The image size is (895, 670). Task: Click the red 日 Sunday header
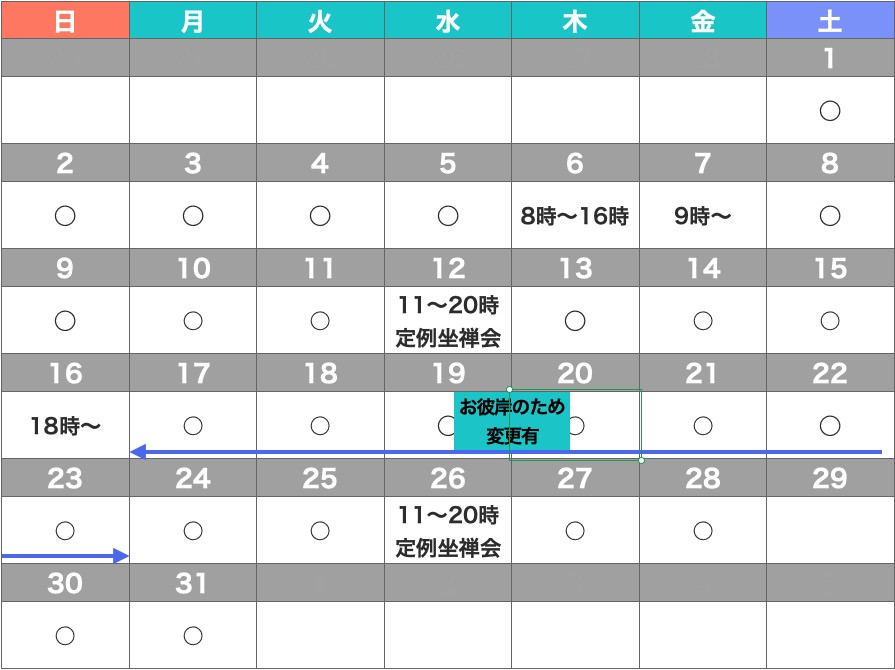[65, 20]
